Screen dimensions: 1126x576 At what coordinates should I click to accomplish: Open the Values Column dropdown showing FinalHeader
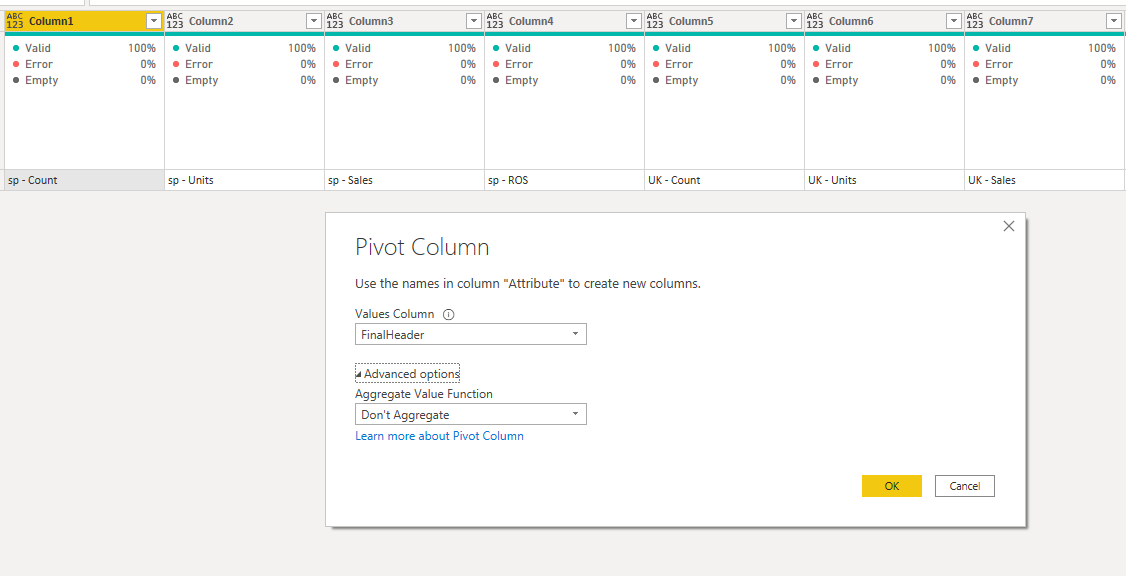tap(471, 334)
